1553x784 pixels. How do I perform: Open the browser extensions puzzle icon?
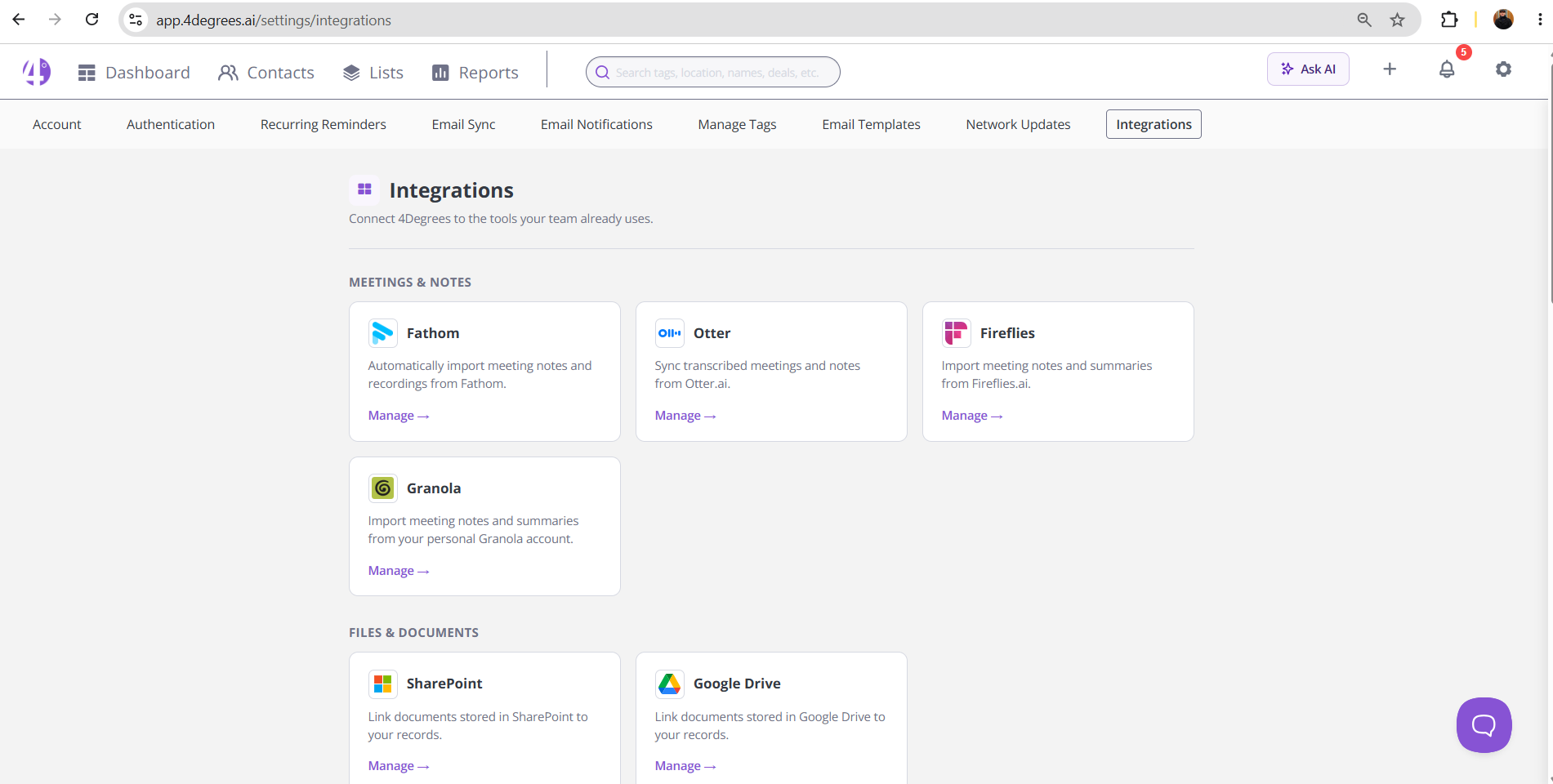(x=1449, y=20)
